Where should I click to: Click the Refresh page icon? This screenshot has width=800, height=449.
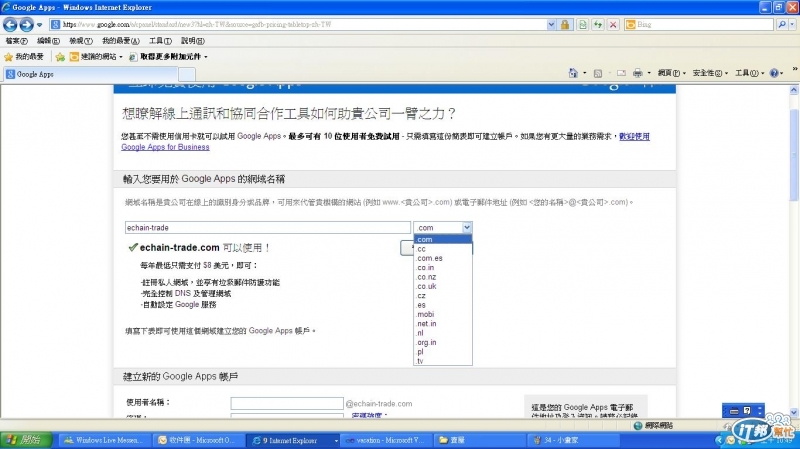pos(597,24)
